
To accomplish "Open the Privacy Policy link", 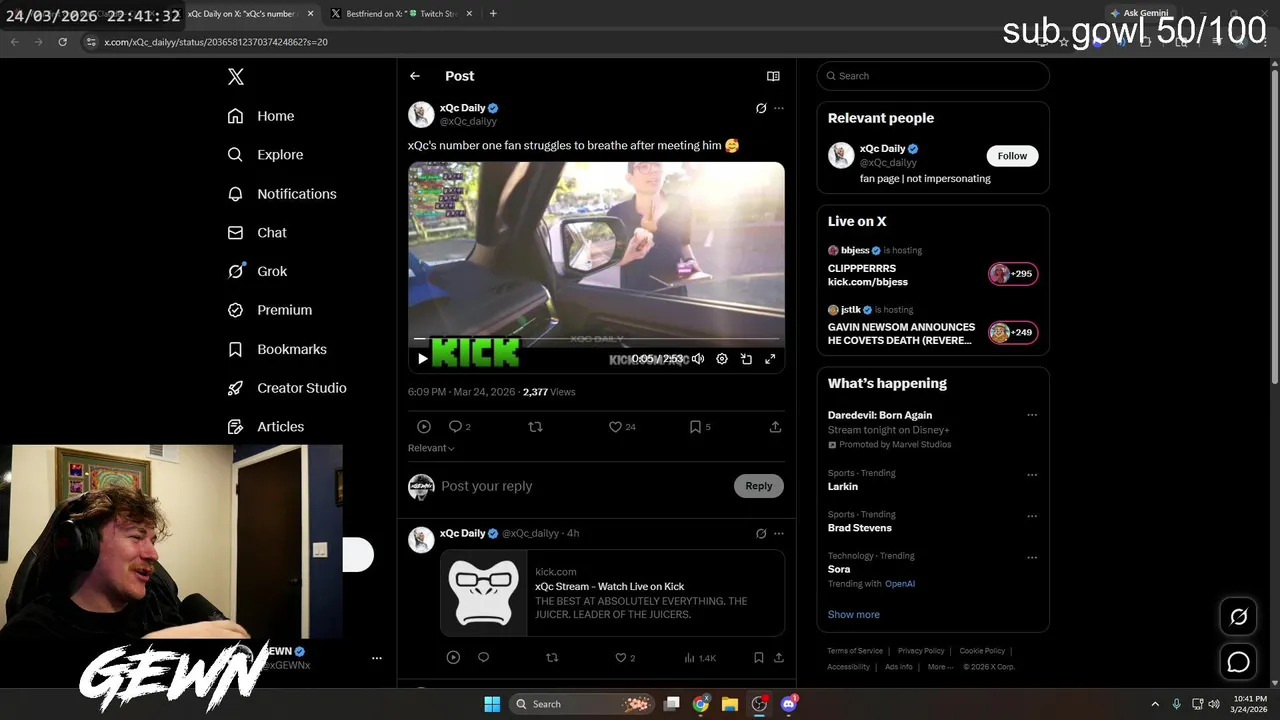I will point(921,651).
